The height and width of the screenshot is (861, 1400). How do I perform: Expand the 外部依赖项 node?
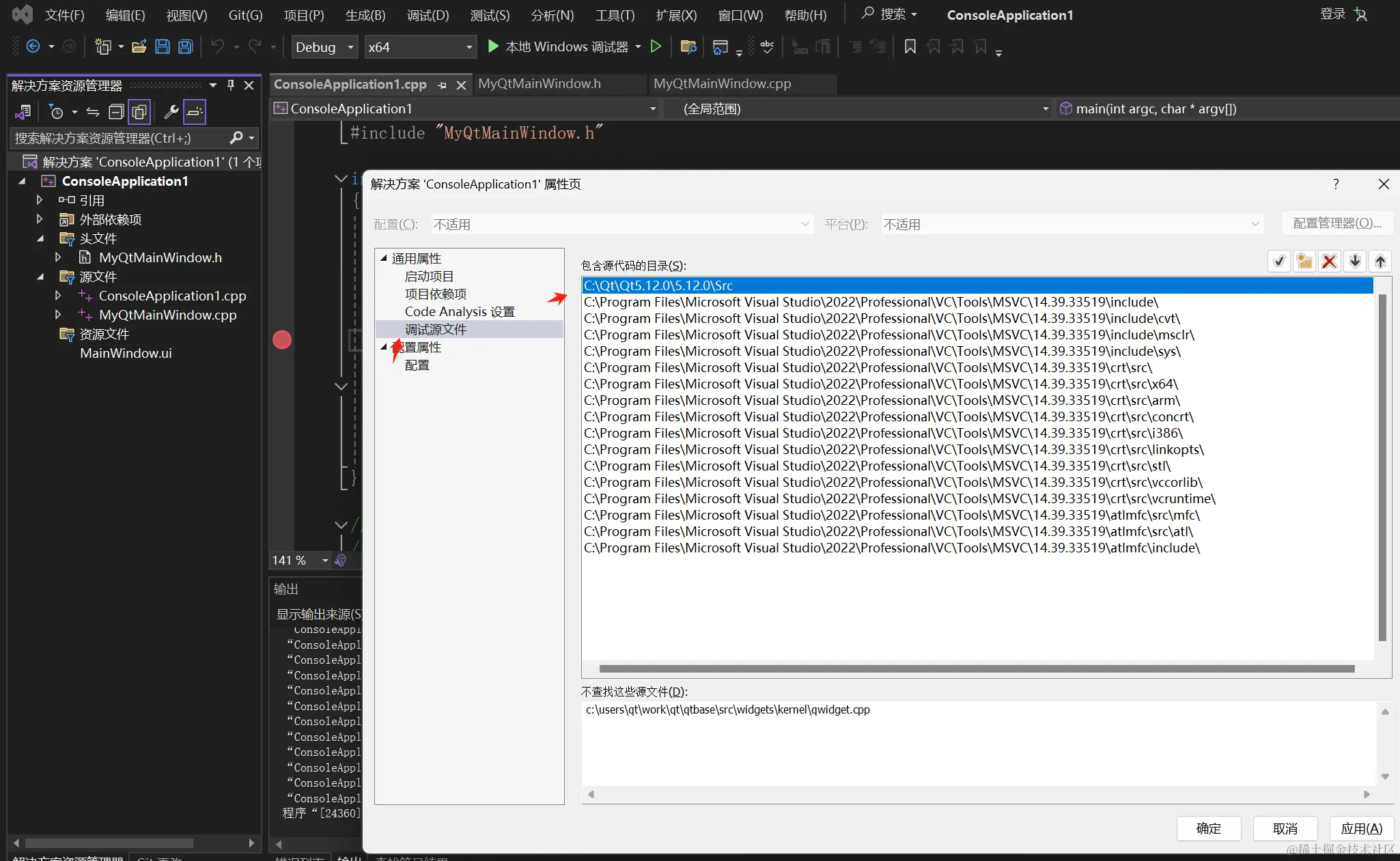pyautogui.click(x=40, y=219)
